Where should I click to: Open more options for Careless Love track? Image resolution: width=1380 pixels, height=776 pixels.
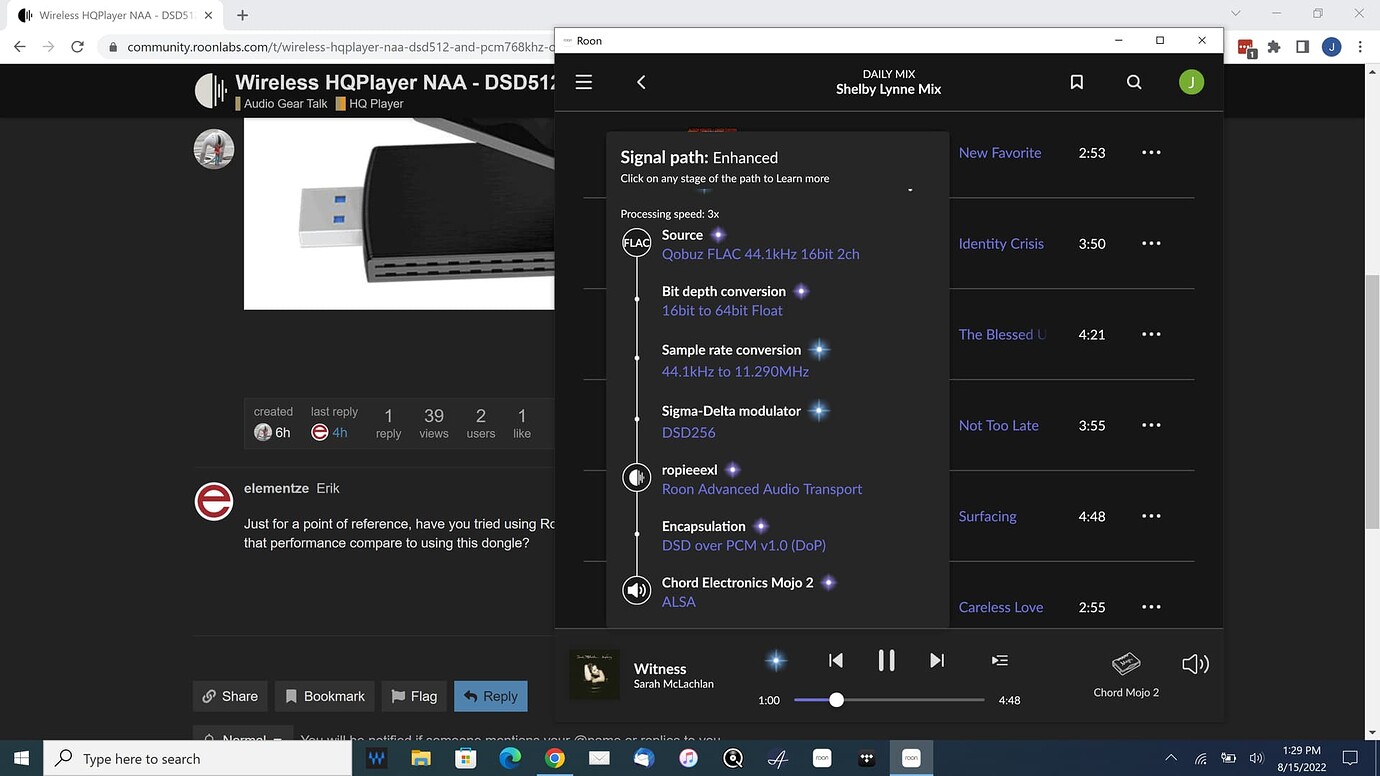pos(1151,607)
